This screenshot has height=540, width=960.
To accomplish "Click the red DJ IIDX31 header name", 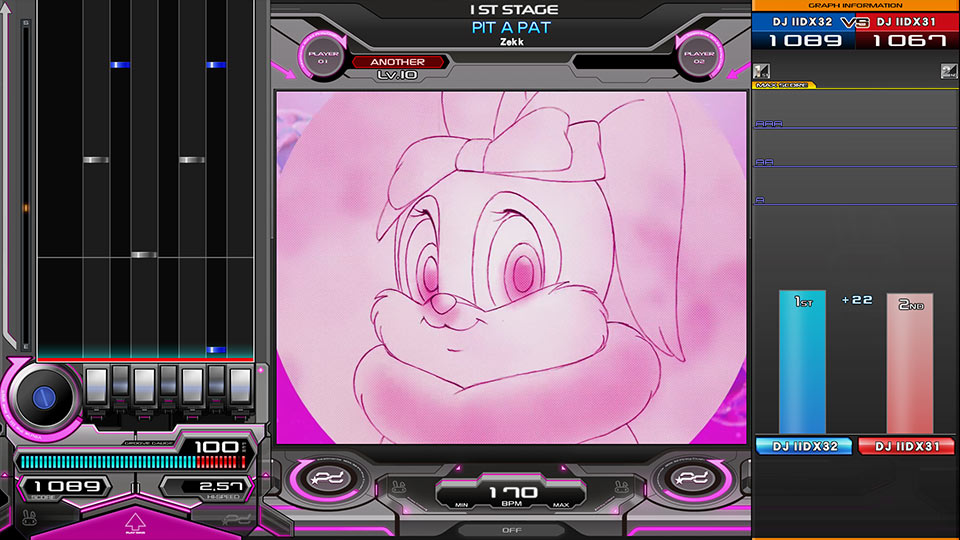I will click(x=906, y=21).
